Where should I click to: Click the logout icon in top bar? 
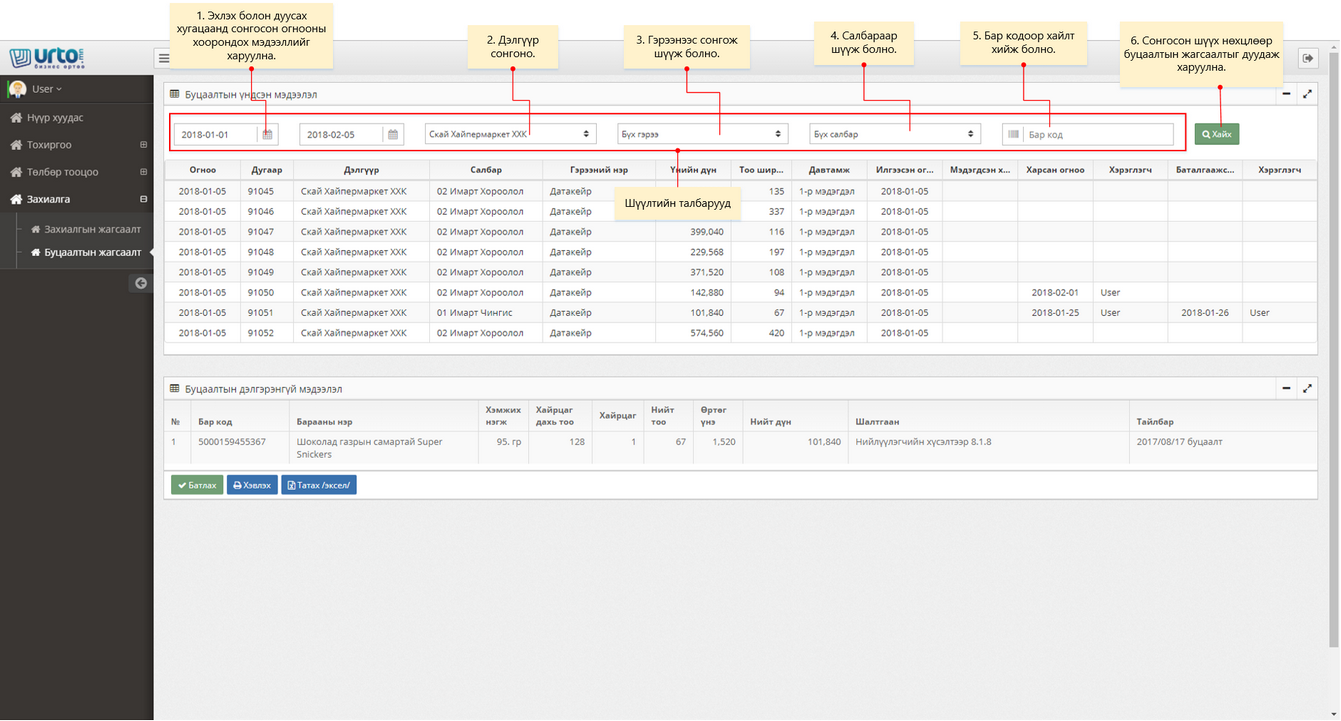(x=1308, y=59)
